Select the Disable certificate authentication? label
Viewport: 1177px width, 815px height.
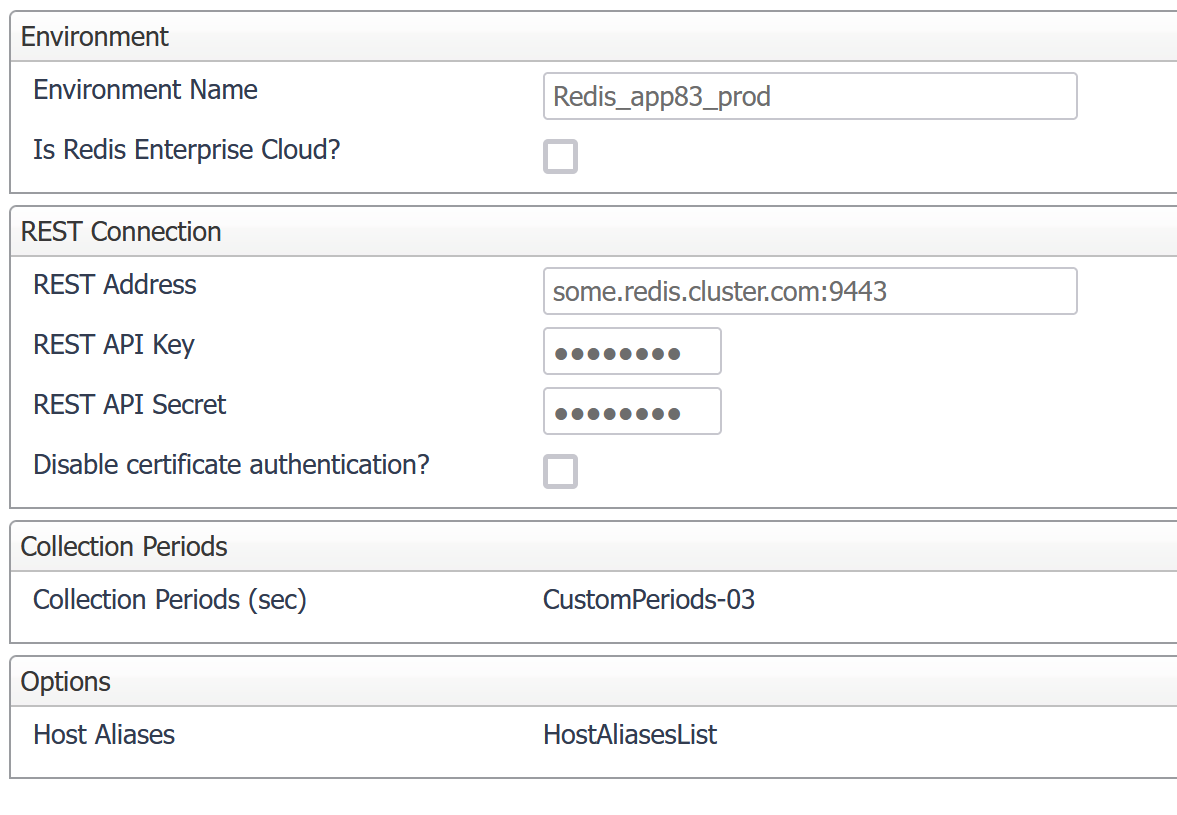231,465
